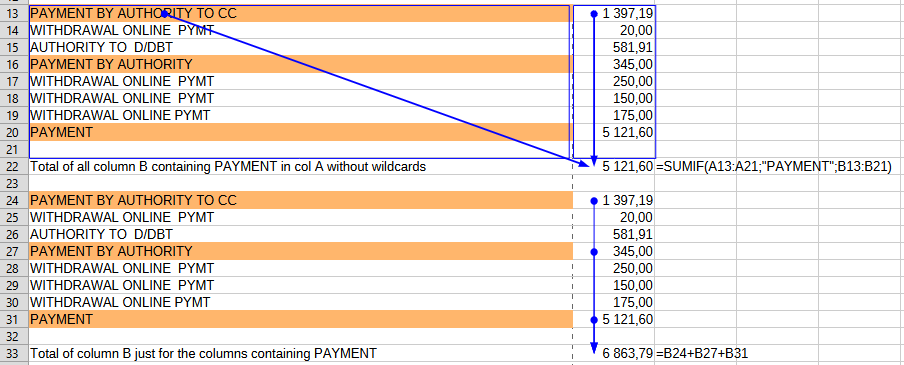Select value 5 121,60 in row 31
The width and height of the screenshot is (904, 365).
coord(627,319)
